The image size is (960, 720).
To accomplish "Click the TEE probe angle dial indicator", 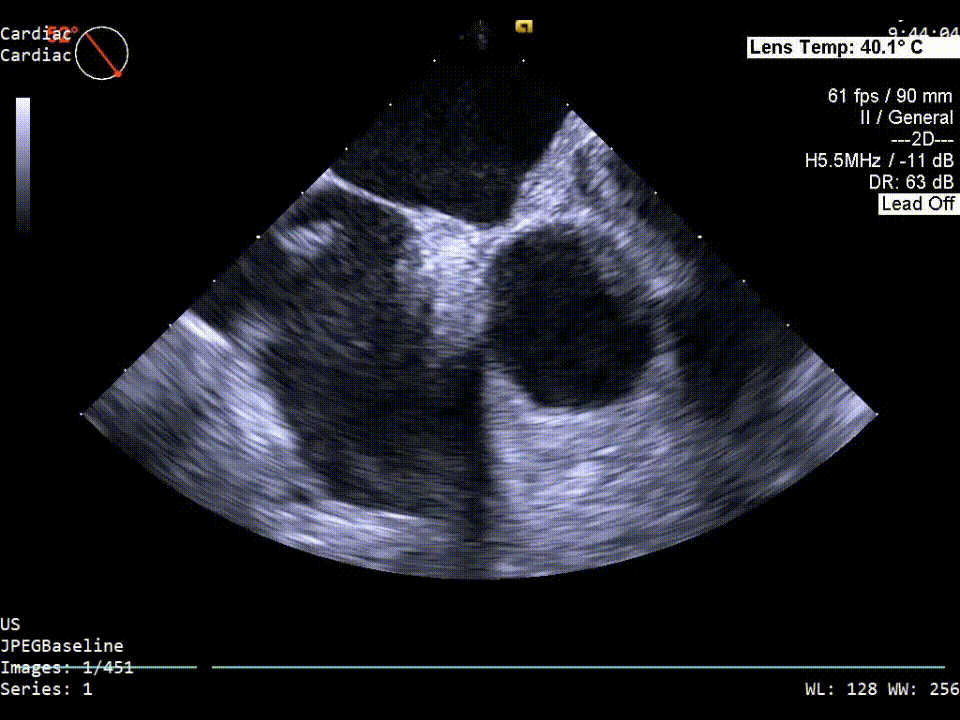I will [103, 53].
